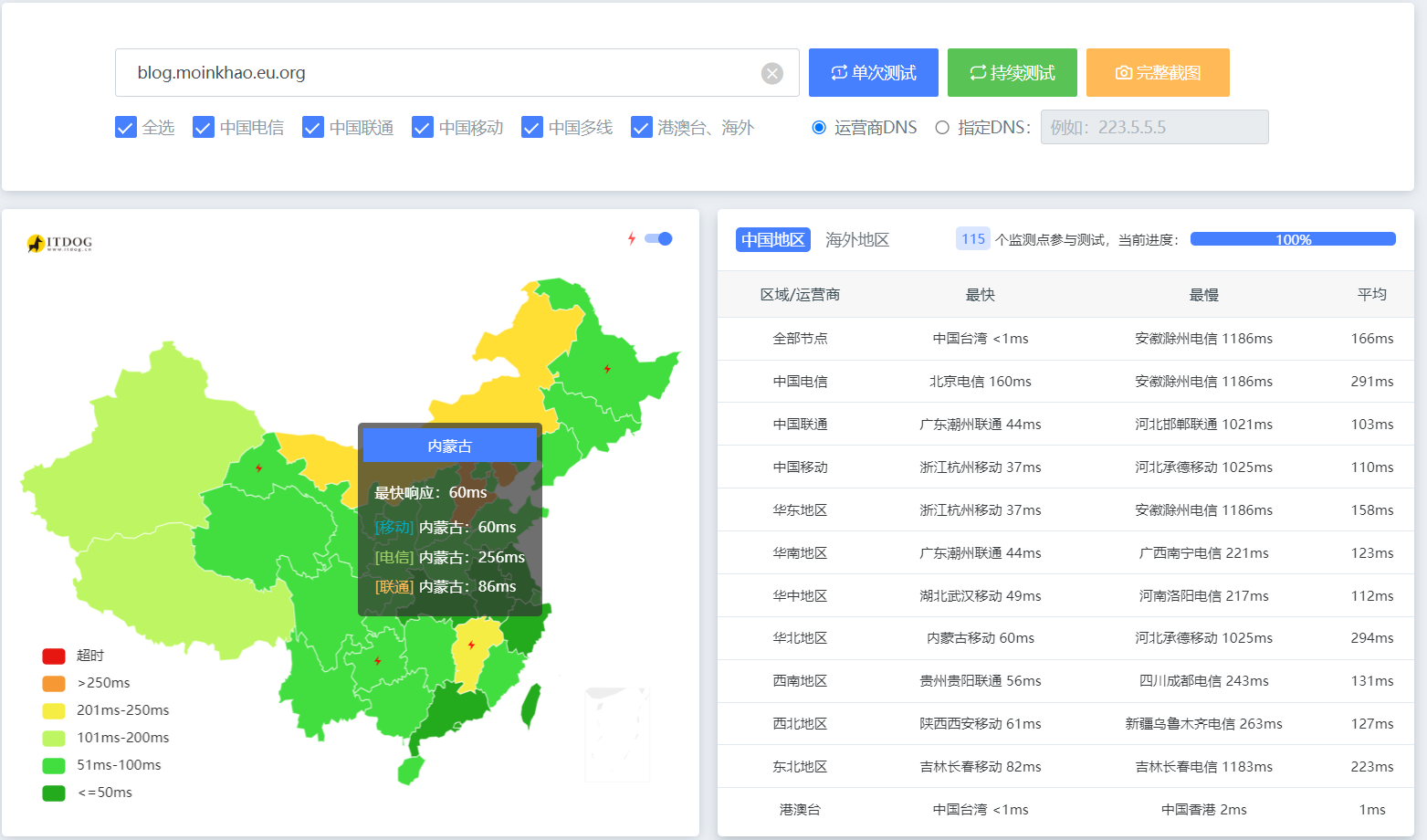Uncheck the 港澳台、海外 checkbox
The width and height of the screenshot is (1427, 840).
[641, 127]
